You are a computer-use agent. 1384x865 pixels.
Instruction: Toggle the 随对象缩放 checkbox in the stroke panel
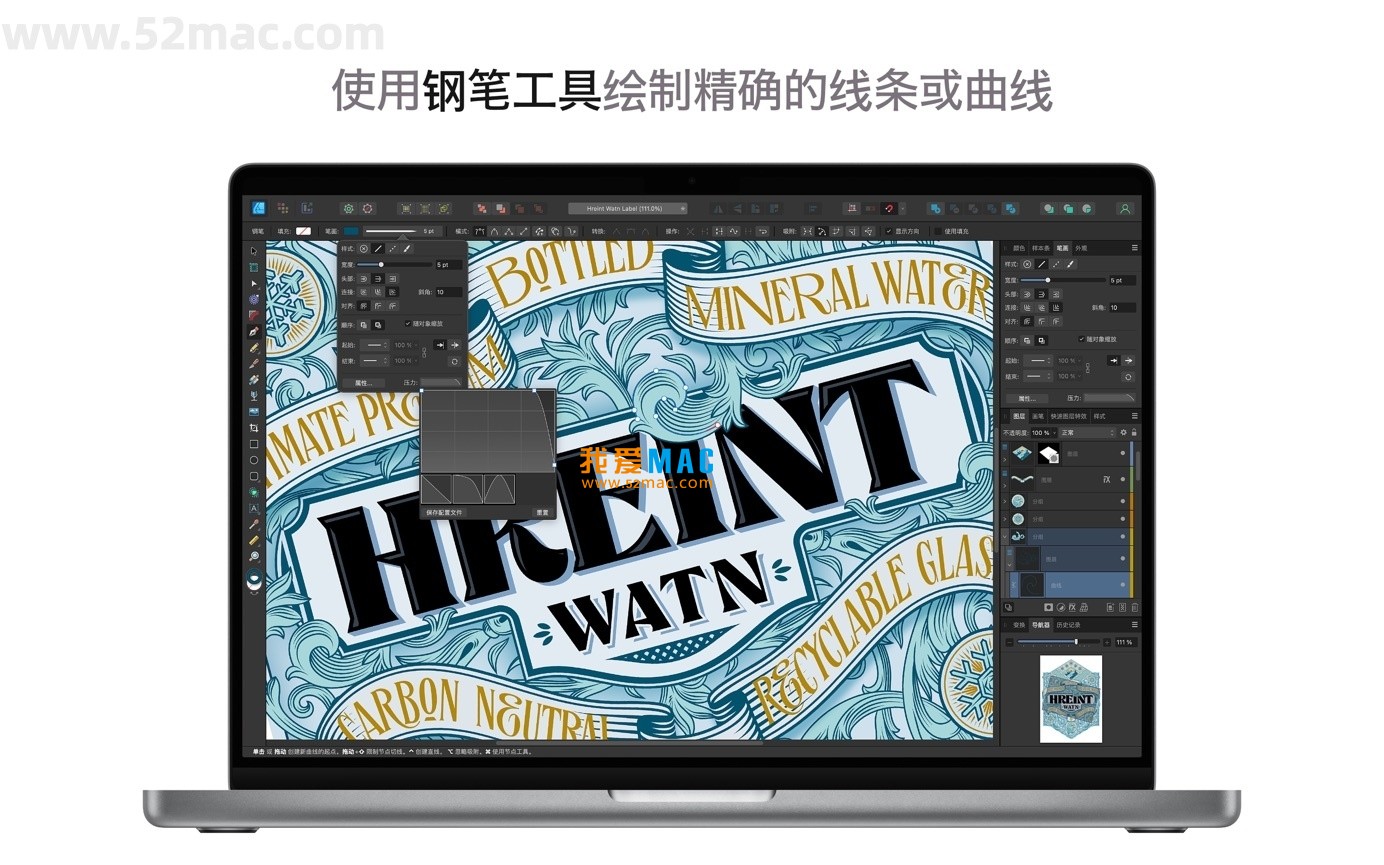coord(407,323)
